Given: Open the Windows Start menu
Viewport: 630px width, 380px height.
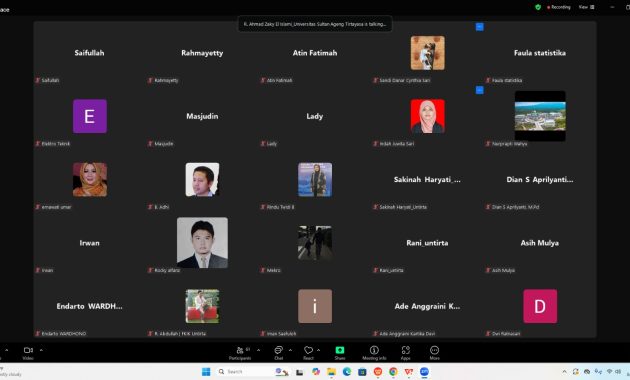Looking at the screenshot, I should (206, 372).
